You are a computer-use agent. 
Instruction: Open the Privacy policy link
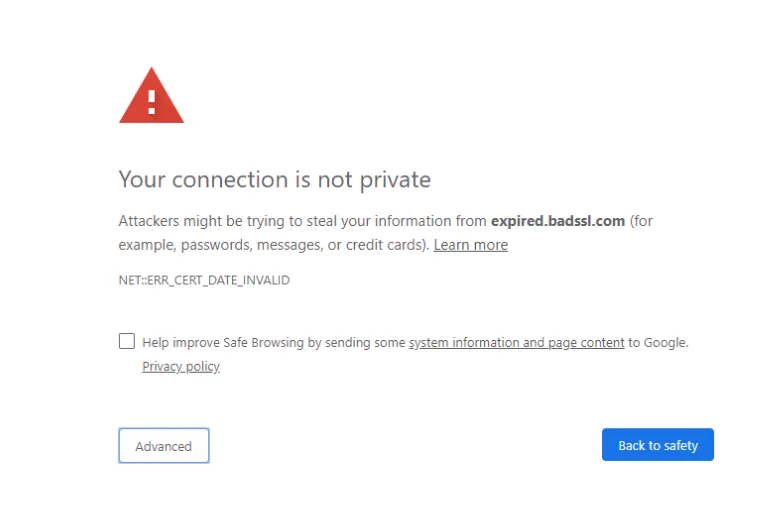181,366
